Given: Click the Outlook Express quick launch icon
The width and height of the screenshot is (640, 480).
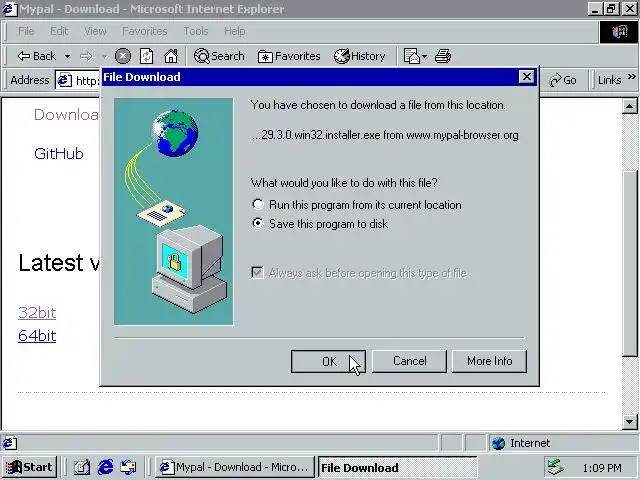Looking at the screenshot, I should (129, 467).
